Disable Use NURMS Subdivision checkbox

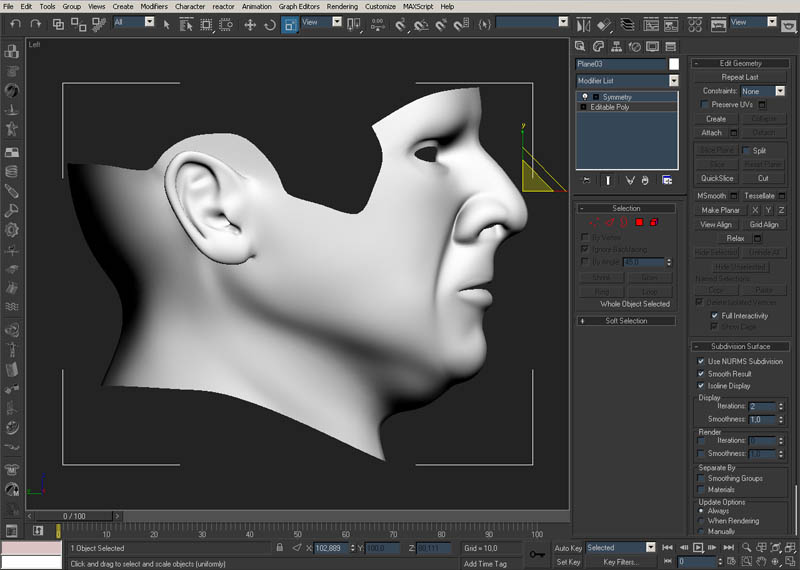click(x=701, y=361)
